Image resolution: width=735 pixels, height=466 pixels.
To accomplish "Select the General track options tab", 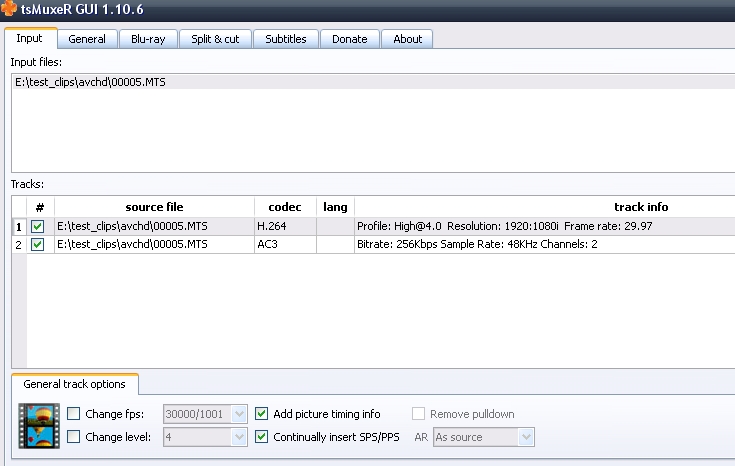I will point(75,384).
